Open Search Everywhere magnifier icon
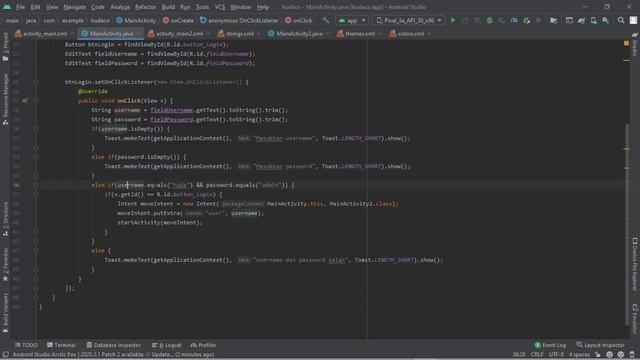This screenshot has height=360, width=640. [x=621, y=20]
